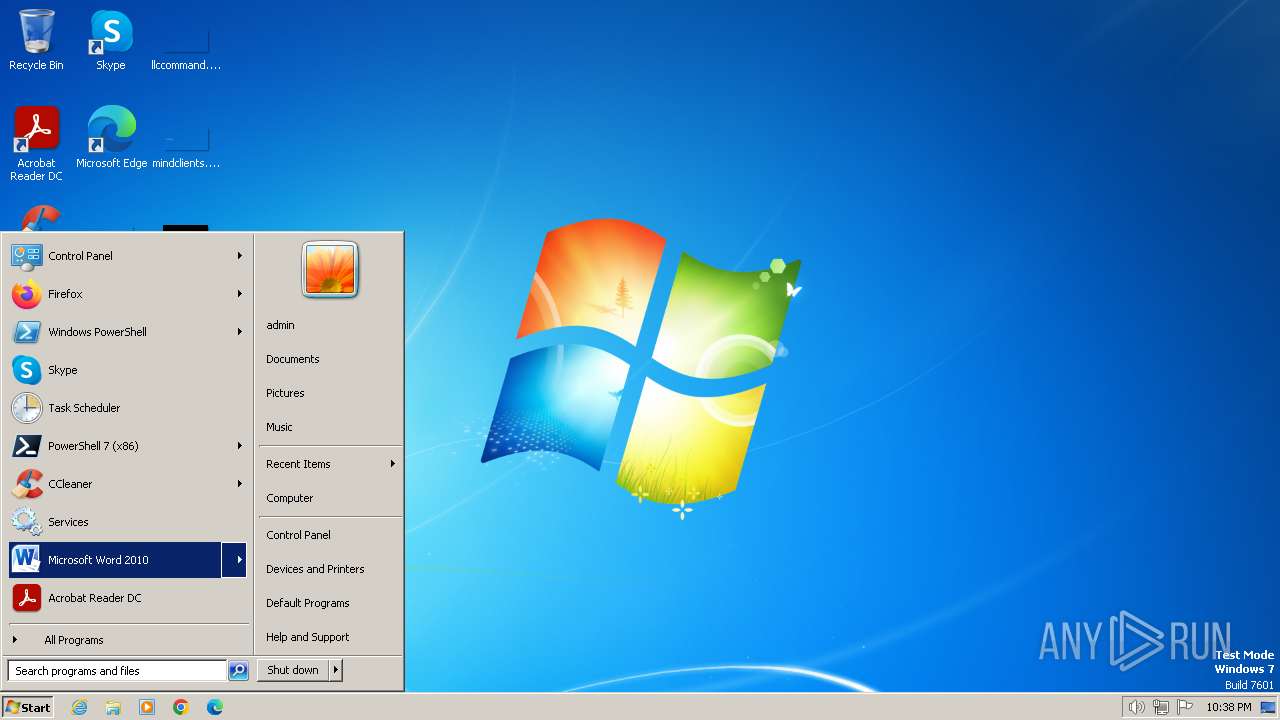
Task: Open File Explorer from taskbar
Action: (113, 707)
